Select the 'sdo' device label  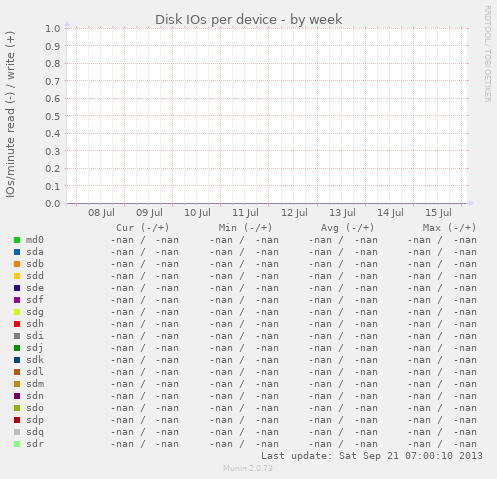pyautogui.click(x=35, y=408)
